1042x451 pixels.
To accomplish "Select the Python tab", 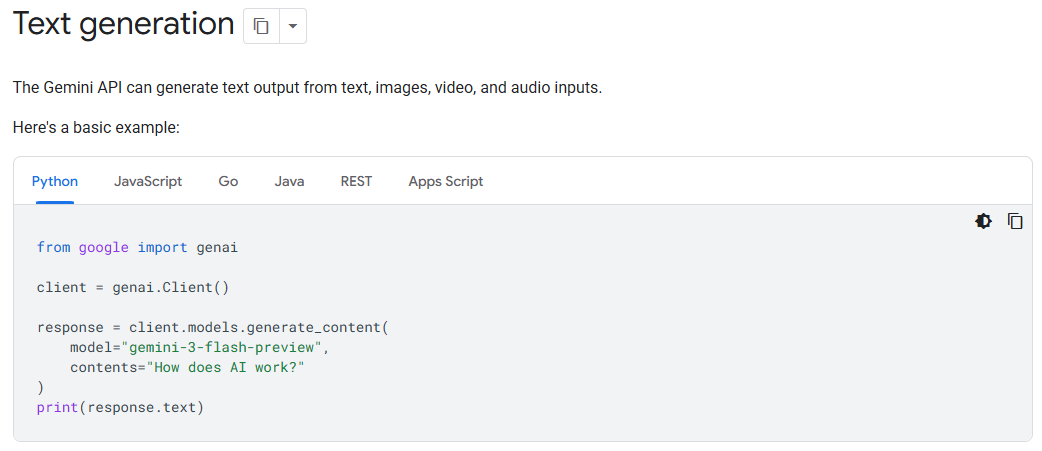I will (x=55, y=181).
